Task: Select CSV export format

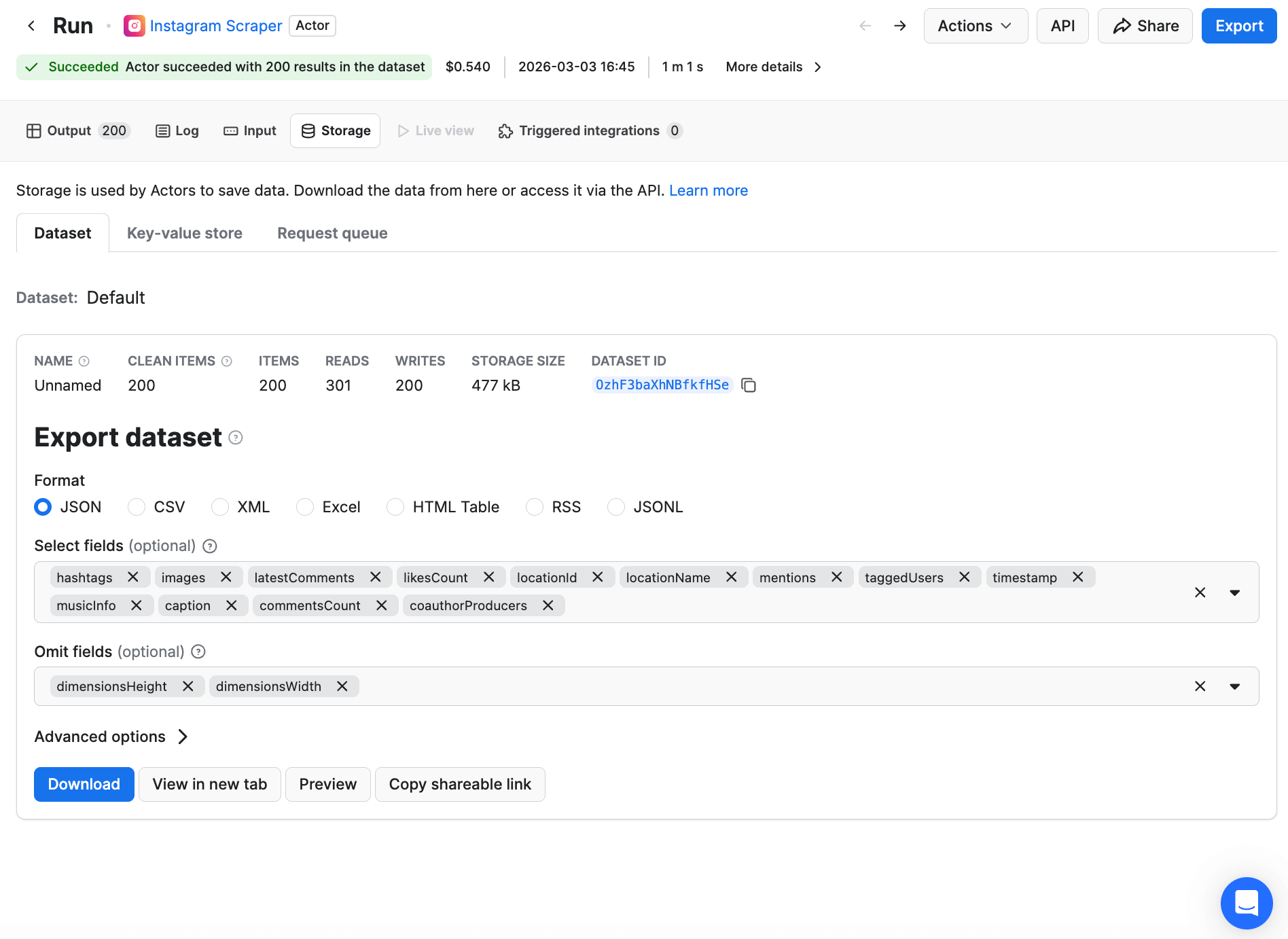Action: (137, 507)
